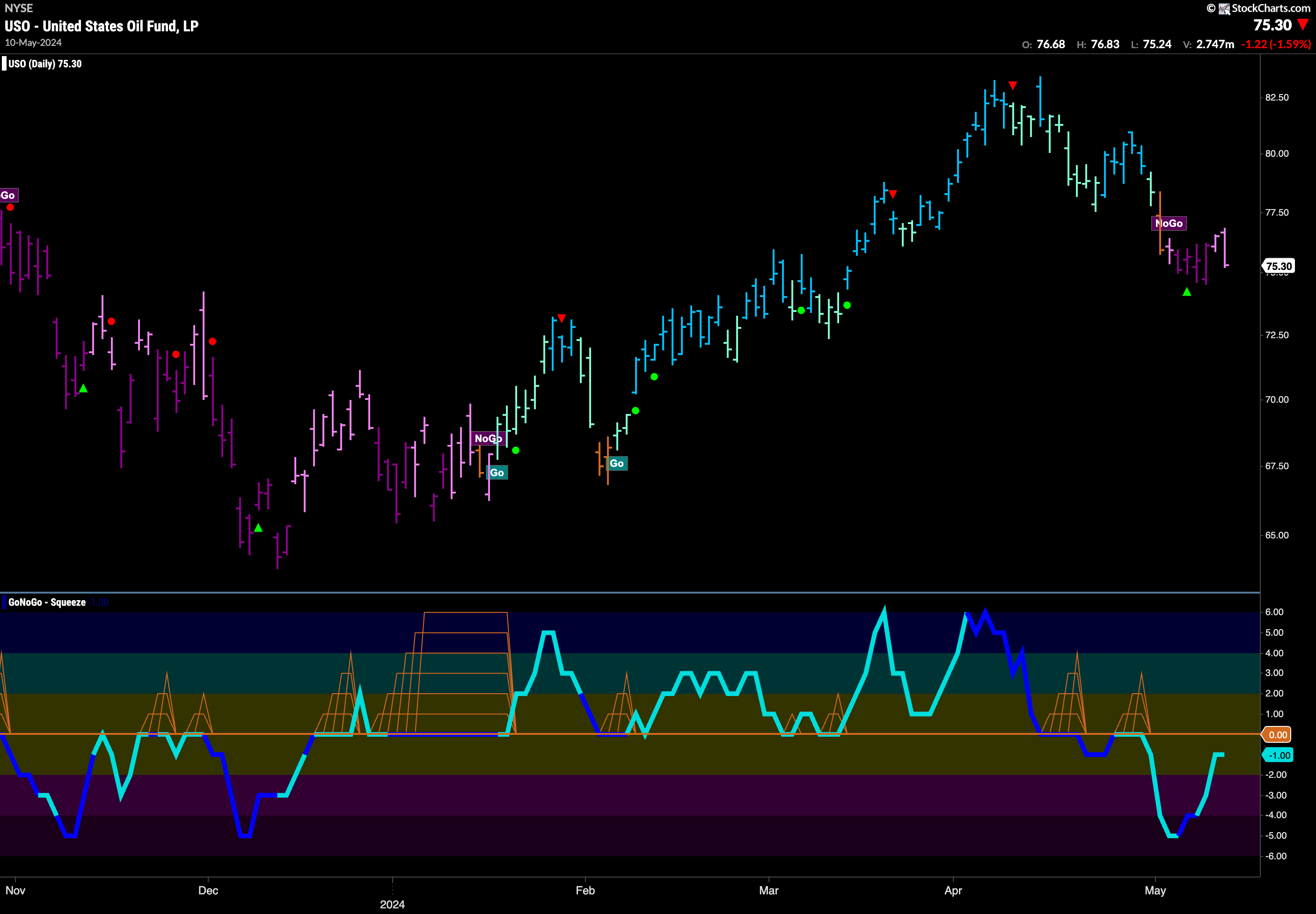Click the high value 76.83
The height and width of the screenshot is (914, 1316).
click(x=1105, y=44)
